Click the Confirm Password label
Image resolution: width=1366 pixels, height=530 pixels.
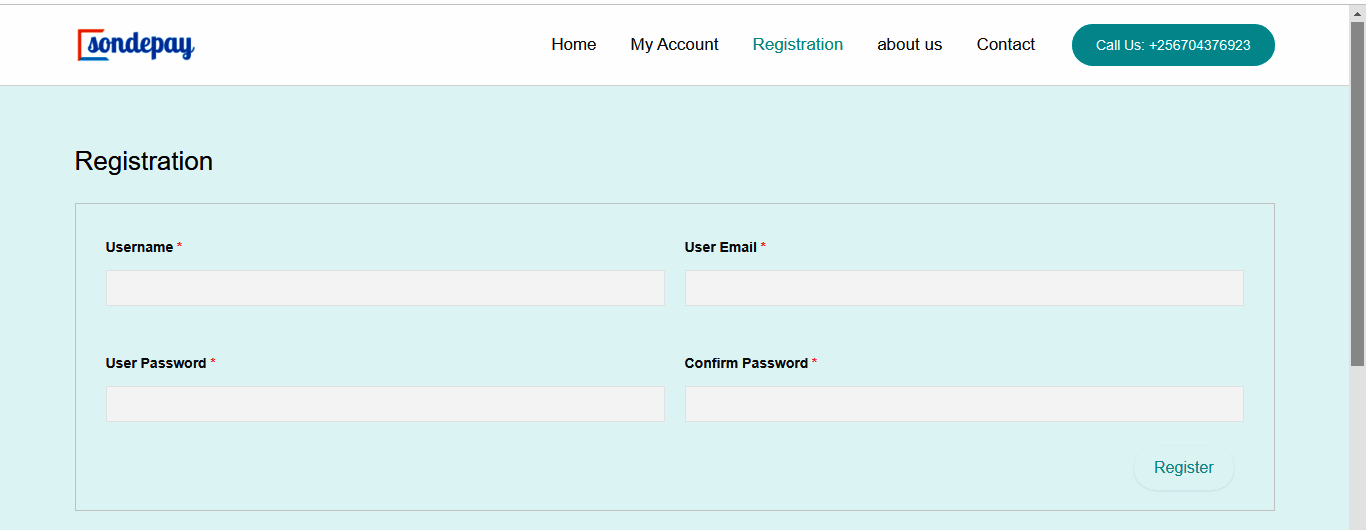point(746,363)
